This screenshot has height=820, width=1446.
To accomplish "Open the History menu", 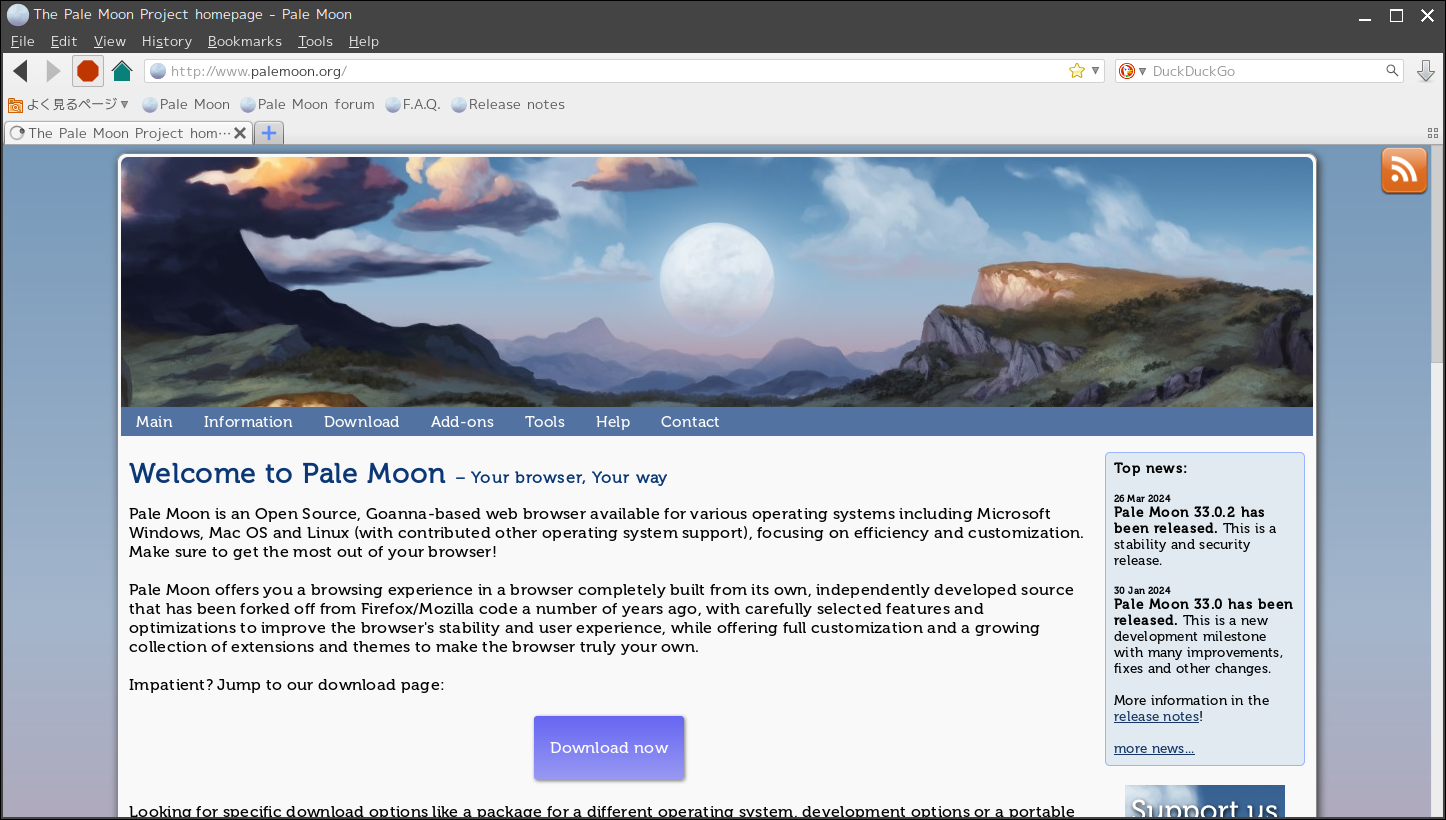I will tap(167, 41).
